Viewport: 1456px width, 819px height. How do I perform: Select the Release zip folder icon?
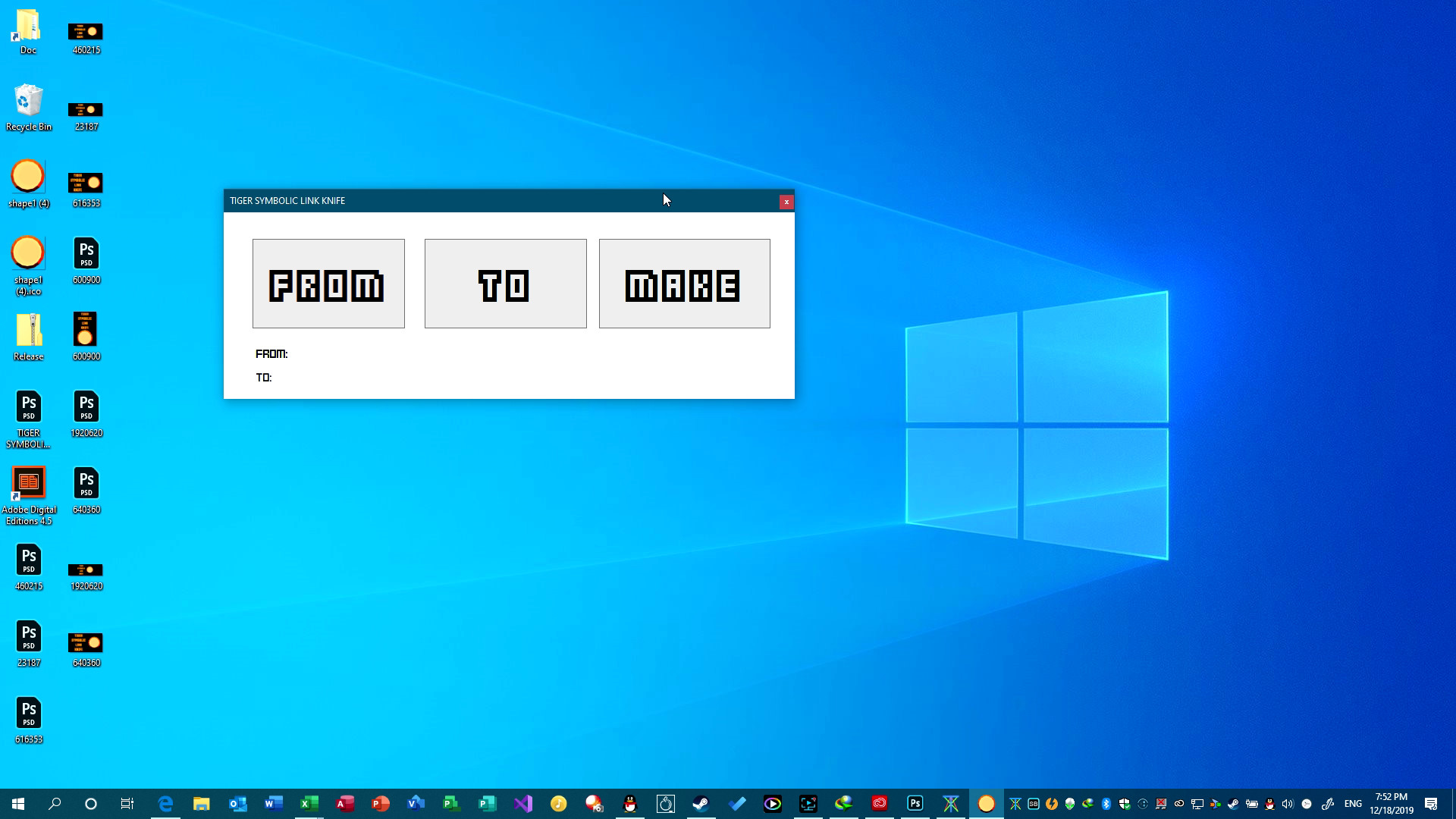point(28,336)
